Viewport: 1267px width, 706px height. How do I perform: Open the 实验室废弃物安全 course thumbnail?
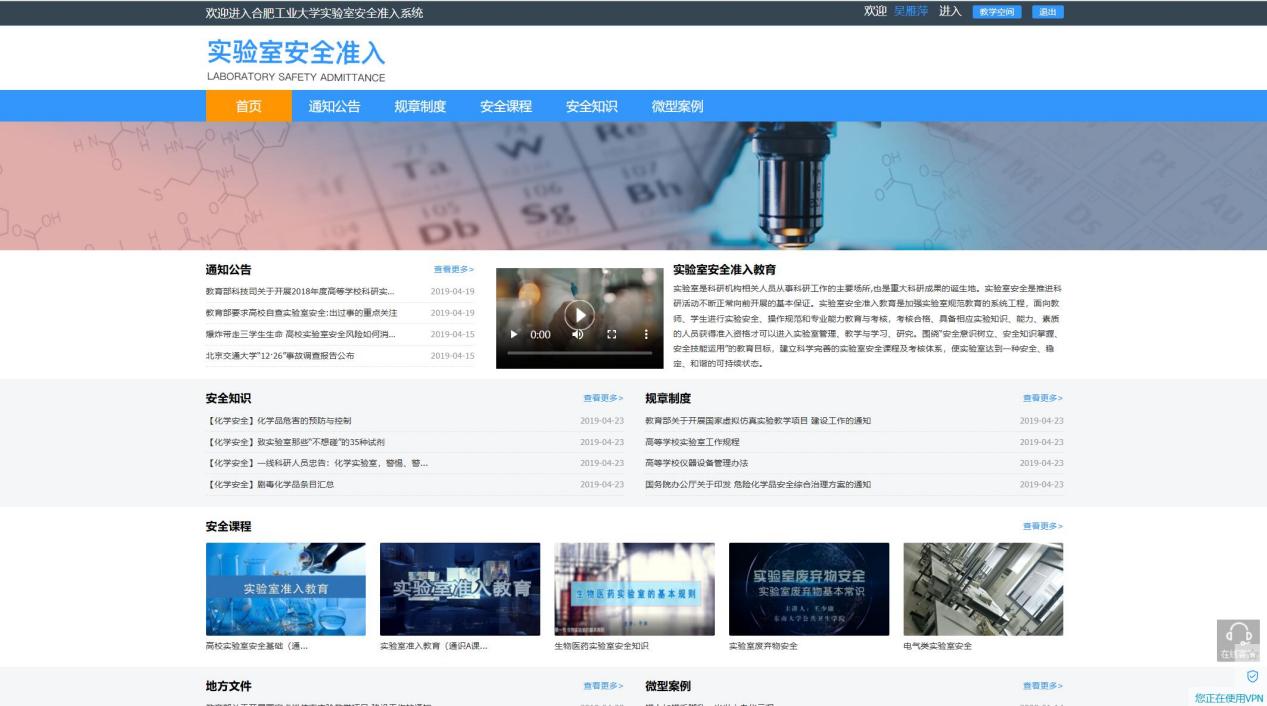coord(808,589)
